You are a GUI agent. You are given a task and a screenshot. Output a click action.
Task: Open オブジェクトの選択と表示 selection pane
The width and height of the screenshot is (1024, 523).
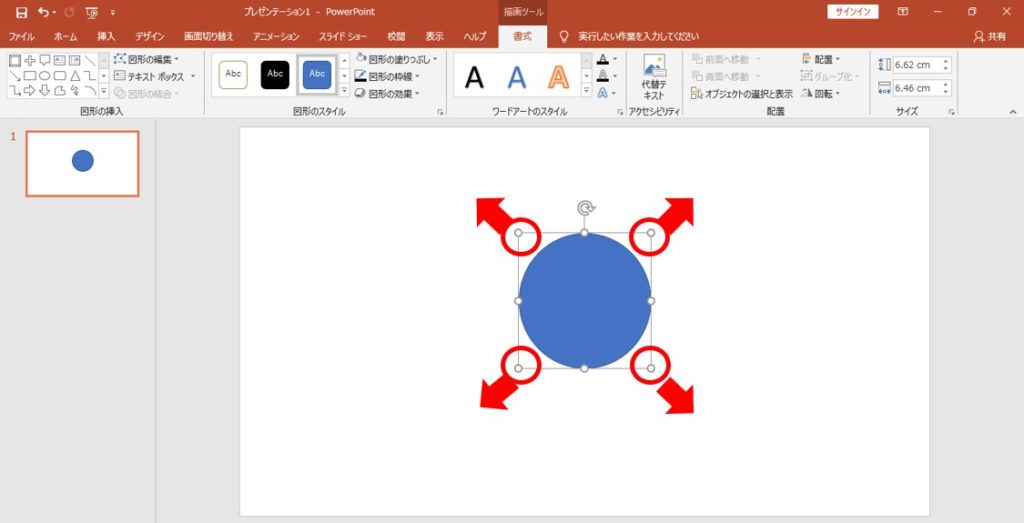742,93
